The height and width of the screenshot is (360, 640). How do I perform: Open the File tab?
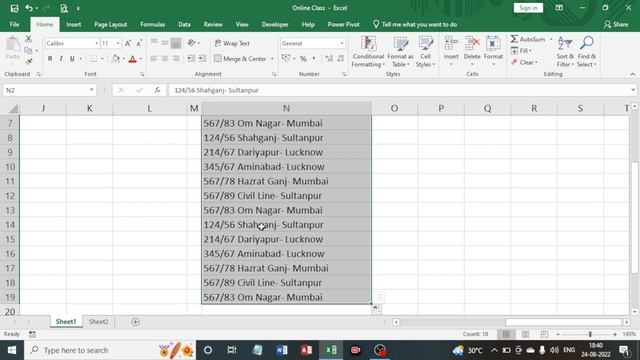(14, 24)
